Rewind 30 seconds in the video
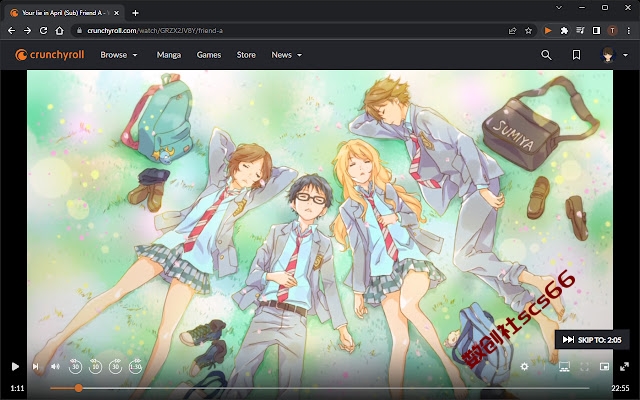640x400 pixels. tap(75, 367)
